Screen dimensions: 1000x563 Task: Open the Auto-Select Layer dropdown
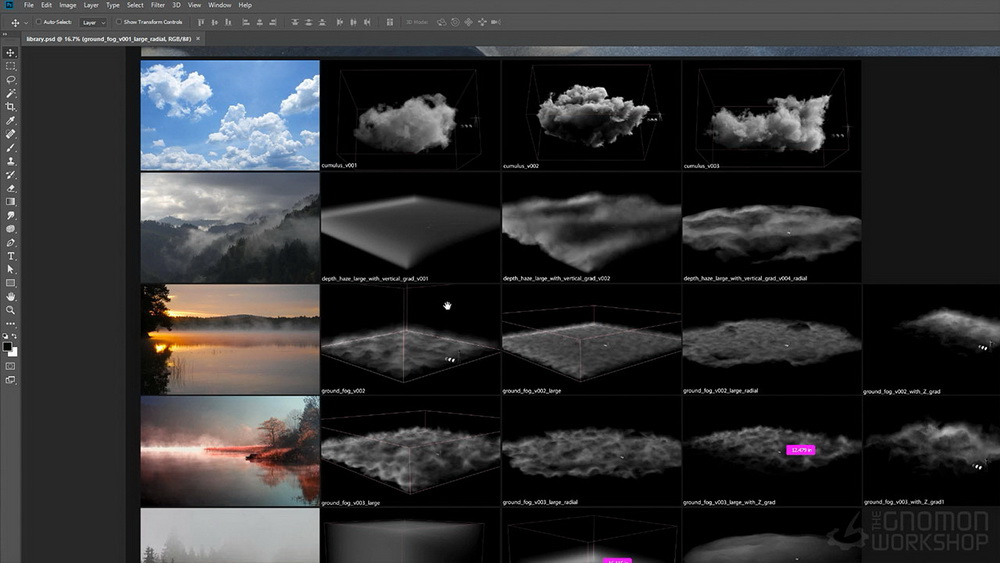coord(93,22)
